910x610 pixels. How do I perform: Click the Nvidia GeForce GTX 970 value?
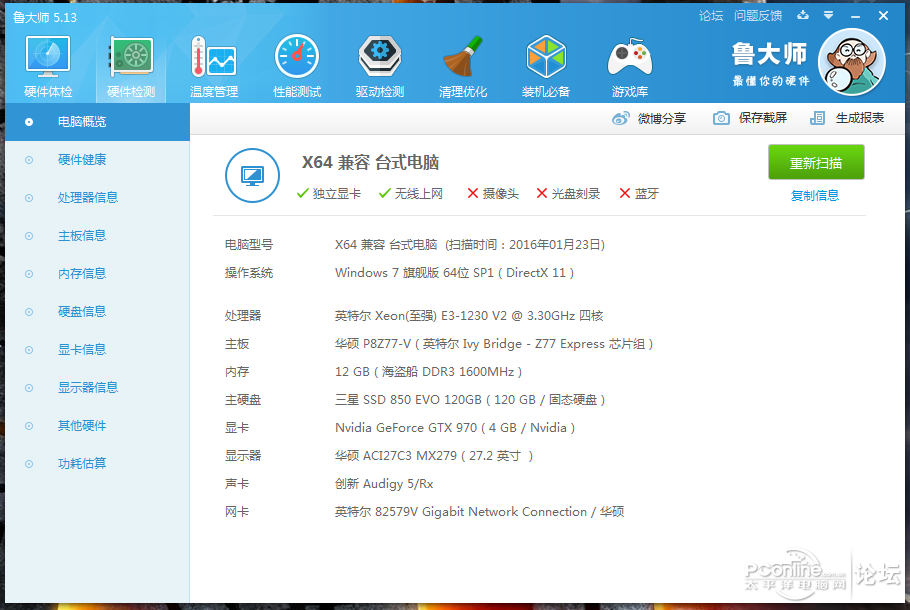pos(455,428)
